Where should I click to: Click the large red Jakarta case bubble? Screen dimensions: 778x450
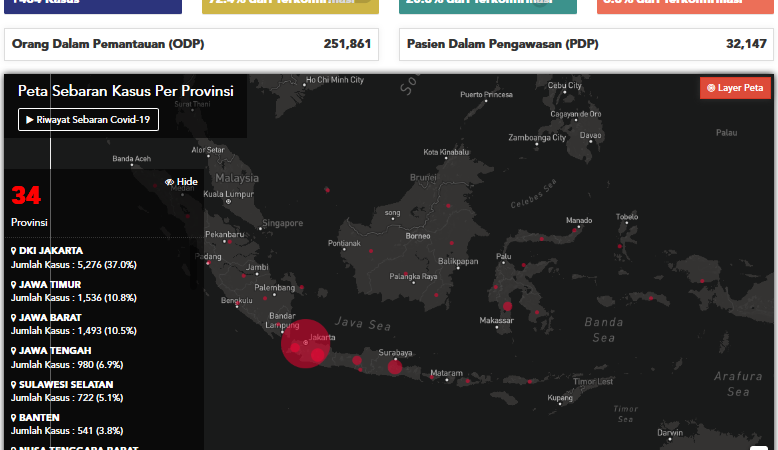point(305,343)
